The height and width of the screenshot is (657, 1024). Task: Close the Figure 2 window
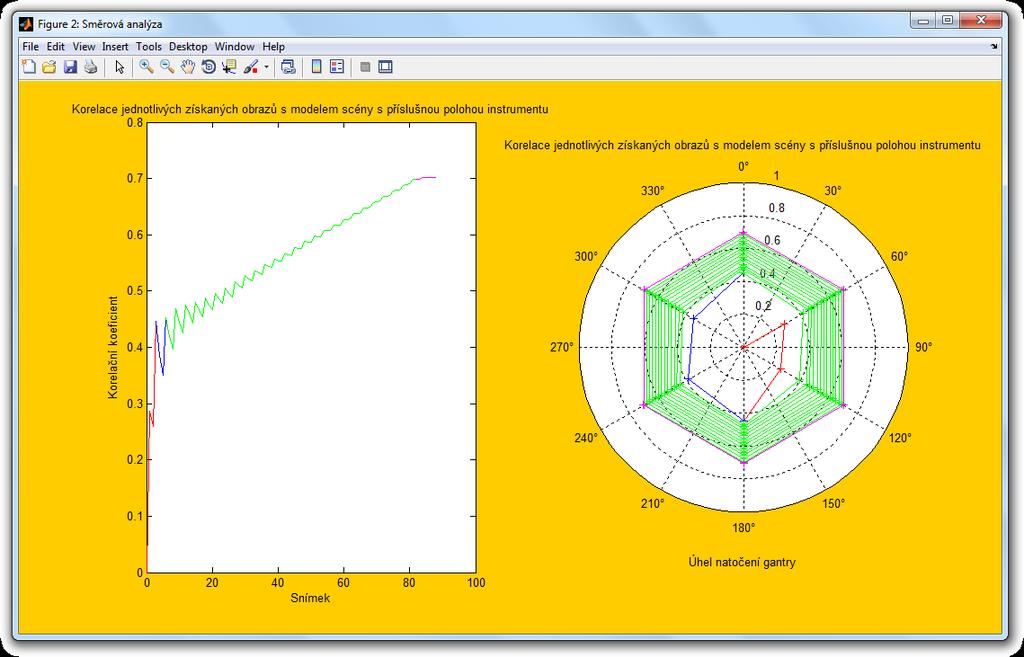pyautogui.click(x=980, y=21)
